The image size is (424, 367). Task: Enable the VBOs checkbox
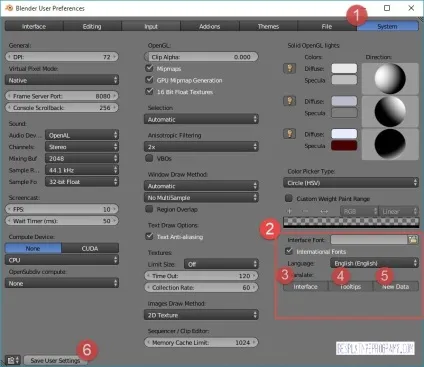(149, 158)
